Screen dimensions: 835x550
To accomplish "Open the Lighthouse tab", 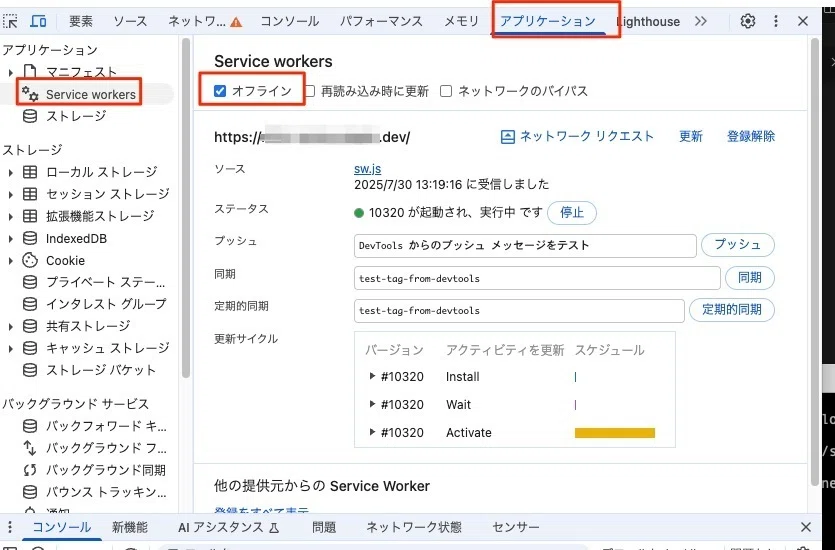I will [x=650, y=21].
